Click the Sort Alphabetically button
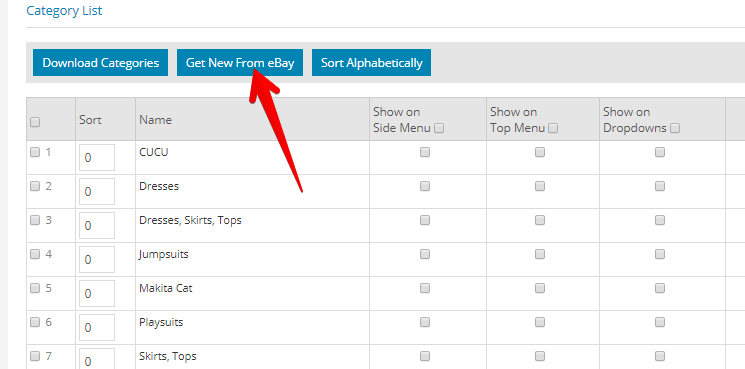The height and width of the screenshot is (369, 745). (372, 63)
